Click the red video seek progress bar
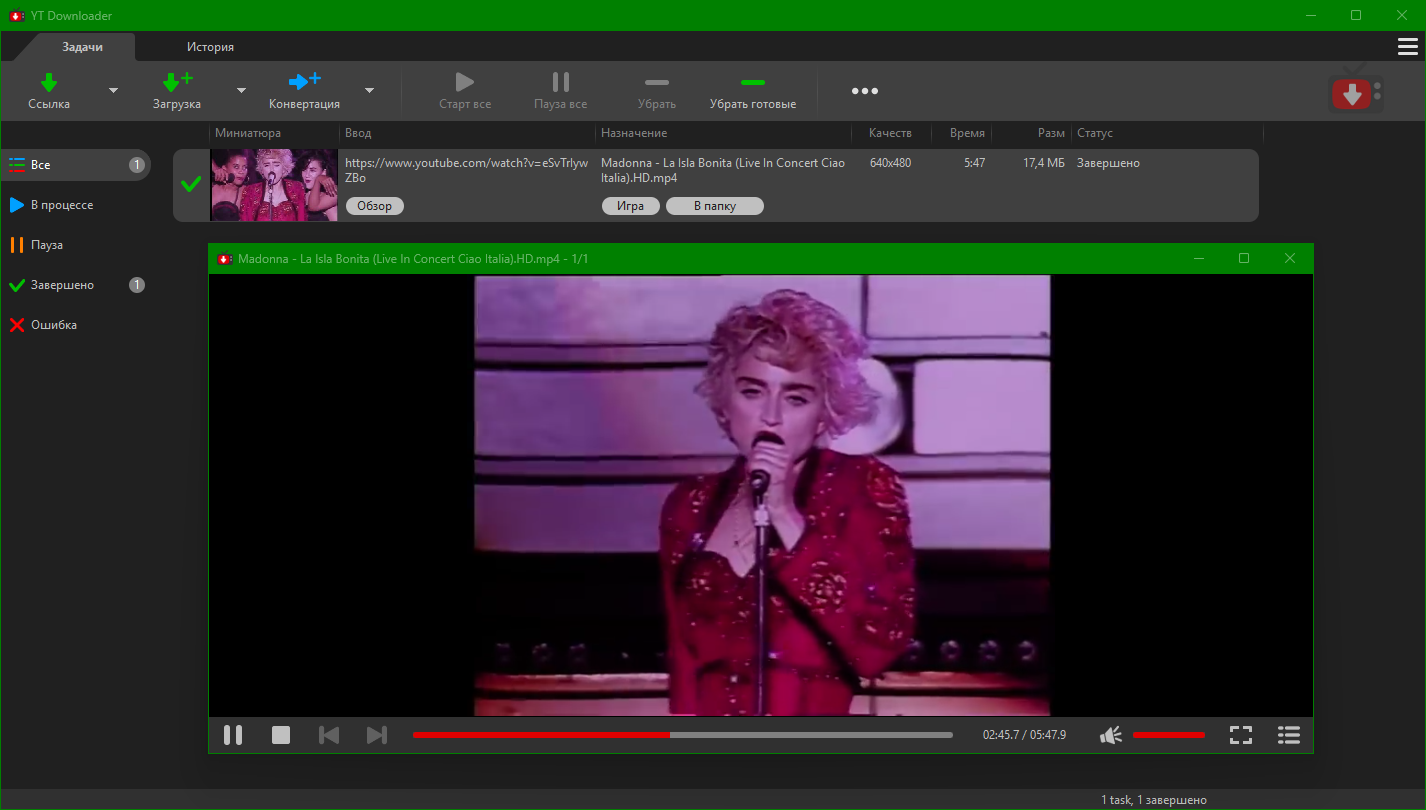This screenshot has height=810, width=1426. point(541,735)
